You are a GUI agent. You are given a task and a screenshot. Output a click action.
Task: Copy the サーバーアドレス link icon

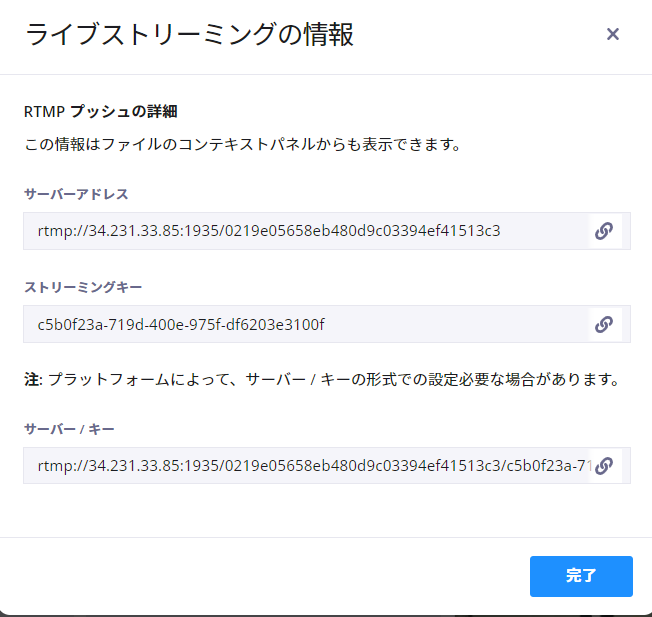click(x=604, y=231)
